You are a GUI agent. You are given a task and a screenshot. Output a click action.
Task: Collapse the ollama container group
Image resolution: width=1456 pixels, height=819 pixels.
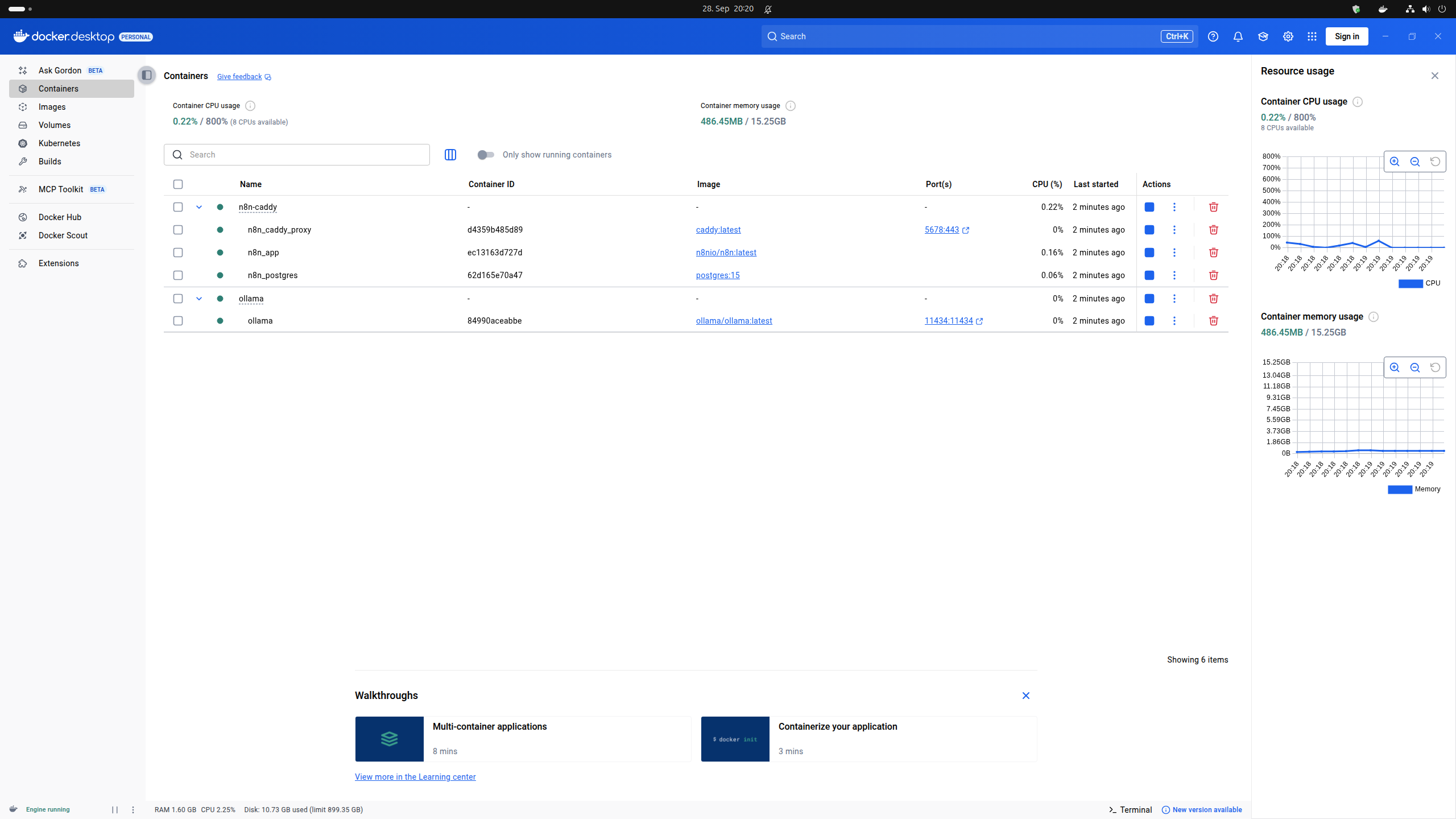198,299
